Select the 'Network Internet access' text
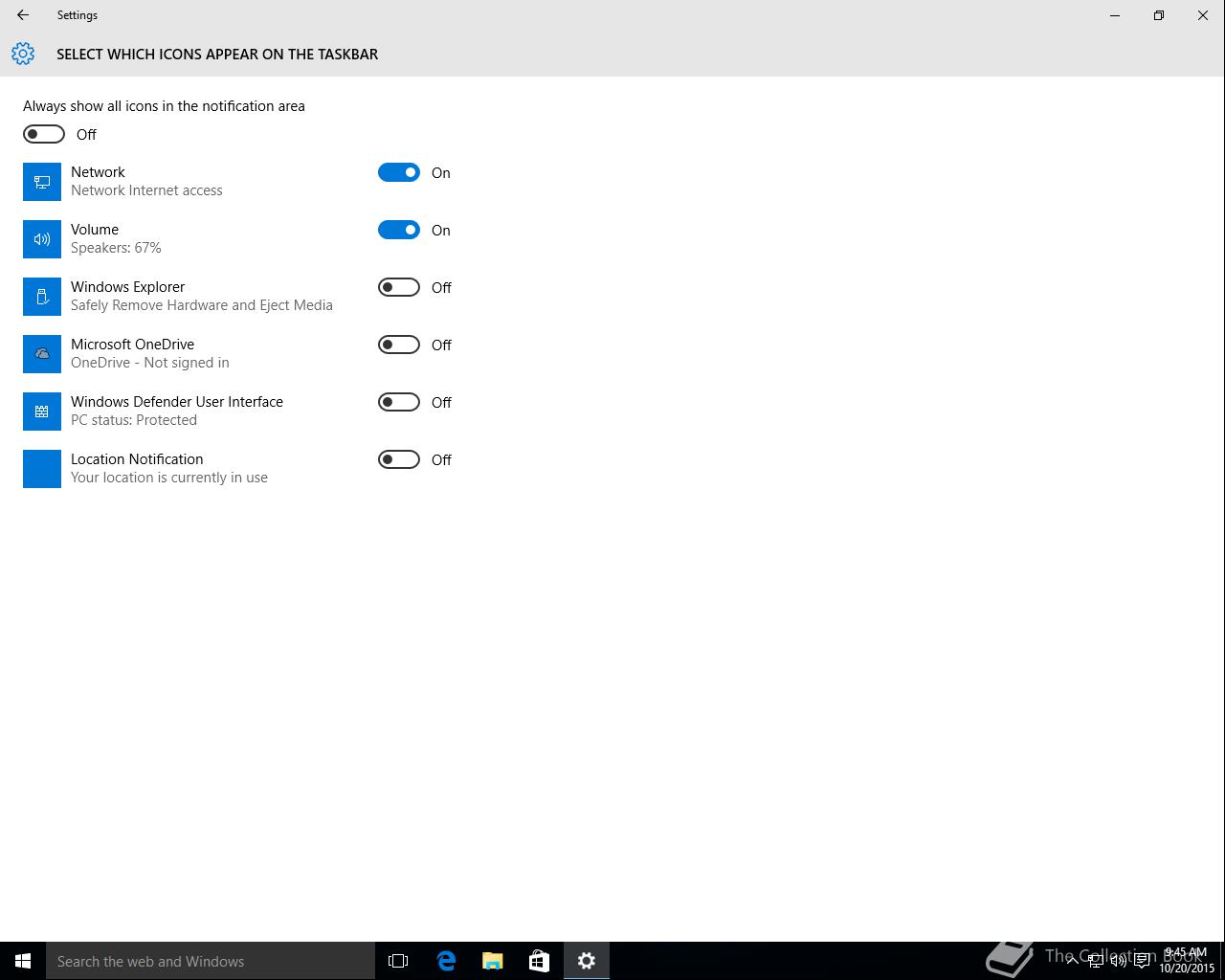This screenshot has width=1225, height=980. [x=146, y=190]
